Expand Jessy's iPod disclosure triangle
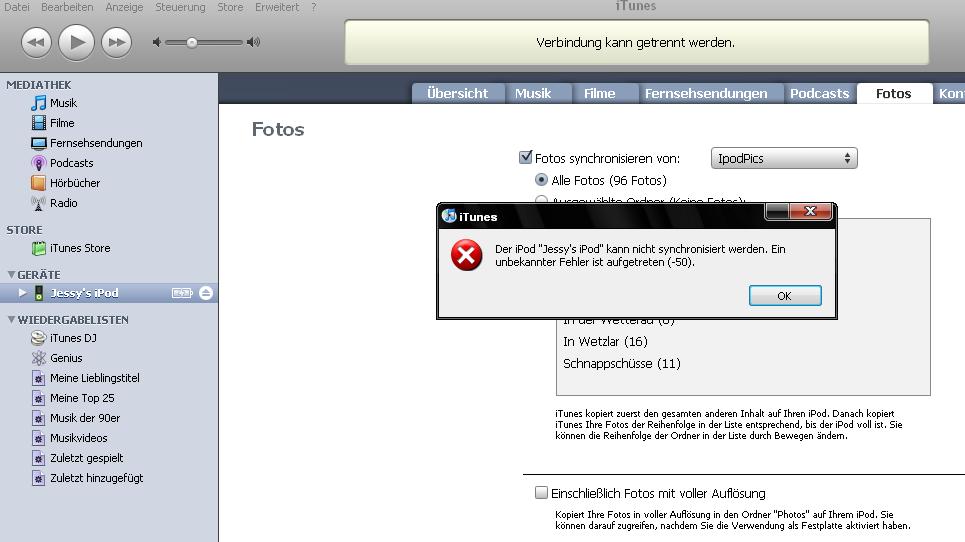This screenshot has width=965, height=542. 22,293
